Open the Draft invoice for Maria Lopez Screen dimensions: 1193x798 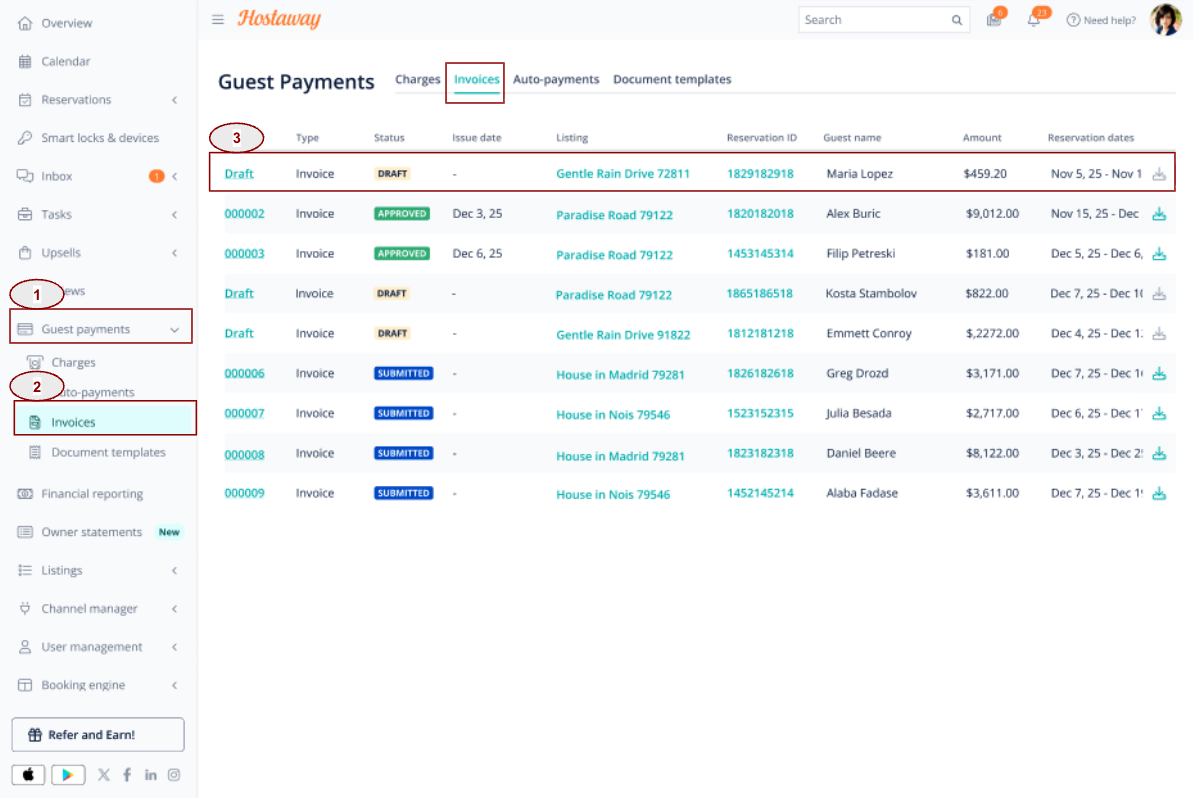[x=239, y=173]
